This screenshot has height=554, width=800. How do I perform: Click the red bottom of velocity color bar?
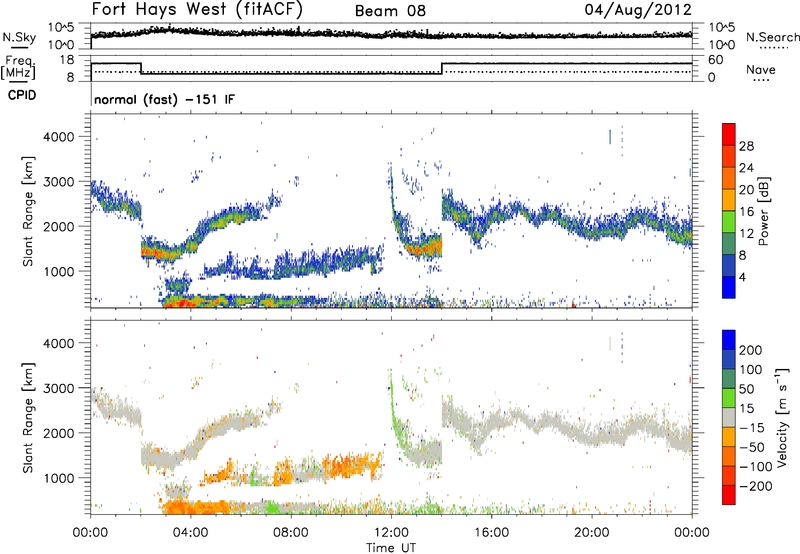pos(729,495)
